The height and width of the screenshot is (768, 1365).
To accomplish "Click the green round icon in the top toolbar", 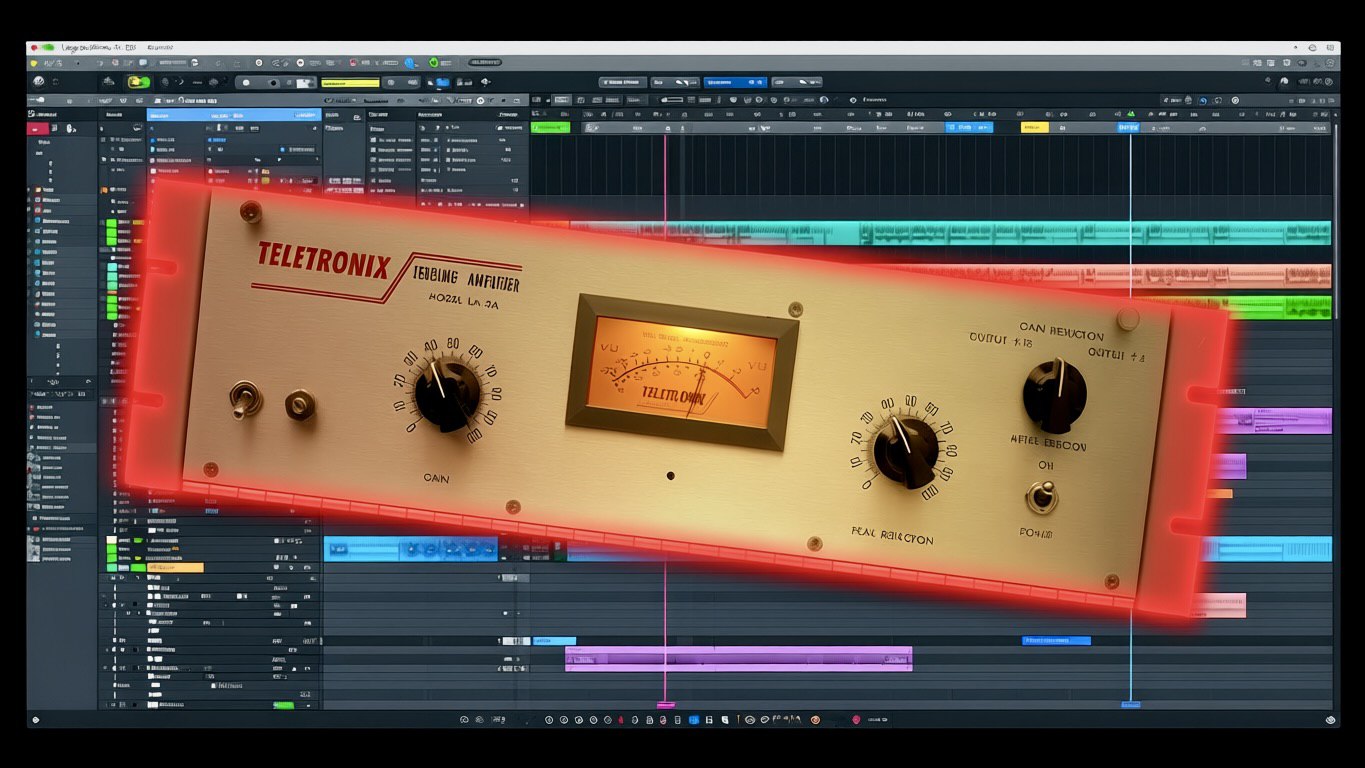I will [x=435, y=62].
